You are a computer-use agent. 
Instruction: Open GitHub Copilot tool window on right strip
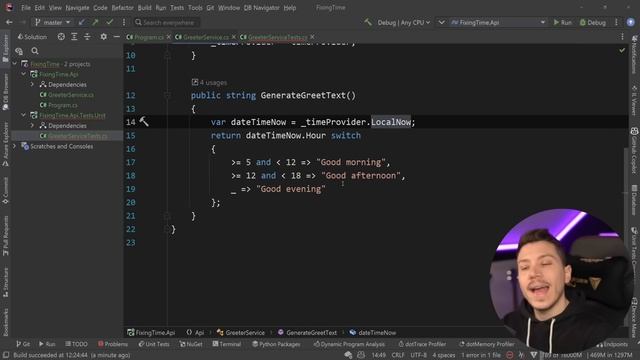pos(634,150)
